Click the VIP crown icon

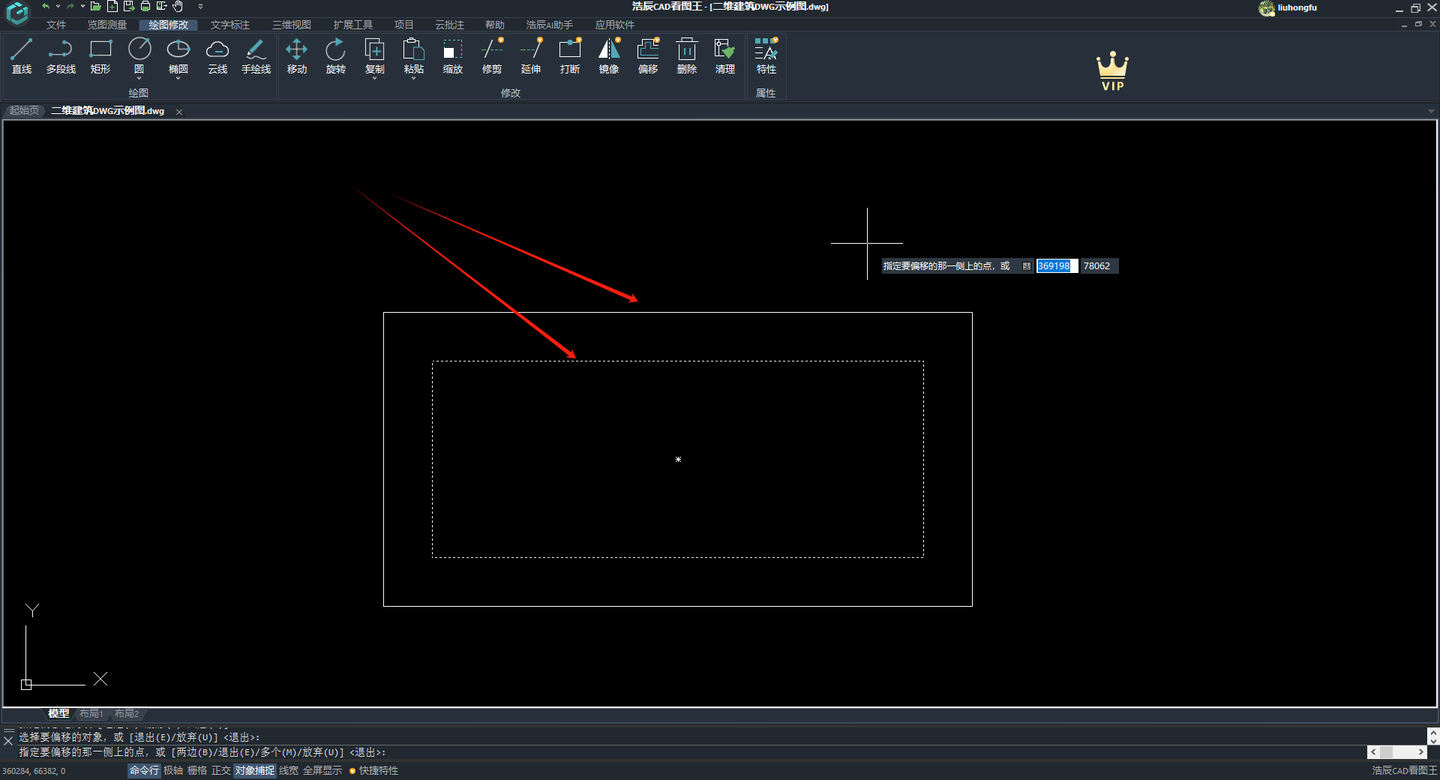[x=1112, y=71]
